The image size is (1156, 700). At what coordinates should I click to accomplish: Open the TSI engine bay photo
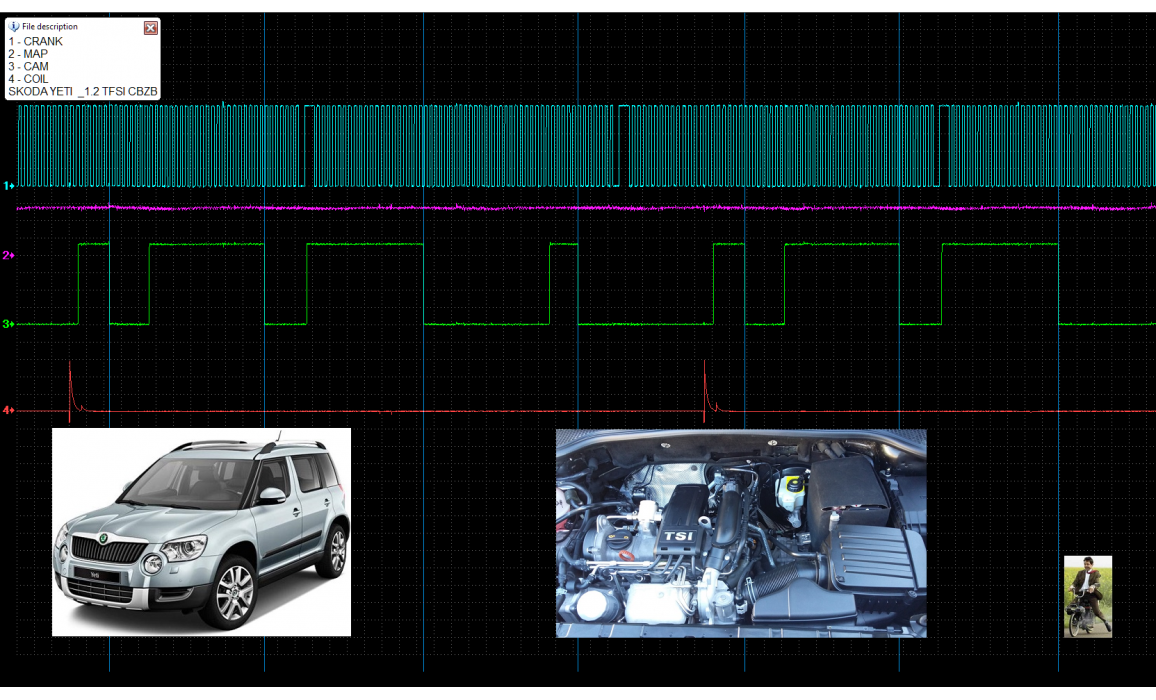(x=740, y=533)
